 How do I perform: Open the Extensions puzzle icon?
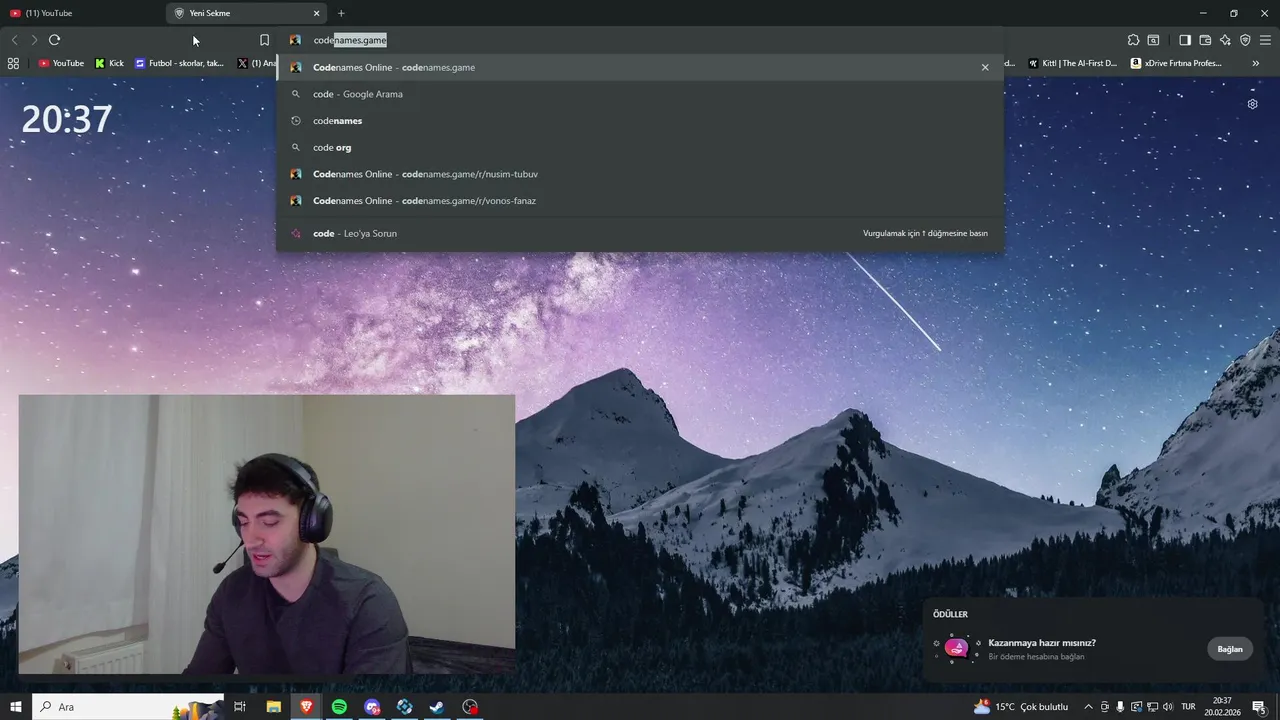click(x=1133, y=40)
